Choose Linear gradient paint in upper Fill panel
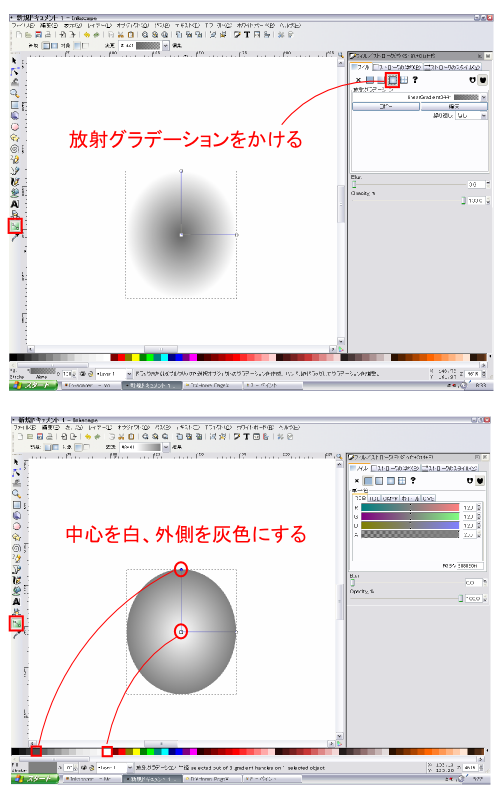 click(381, 80)
